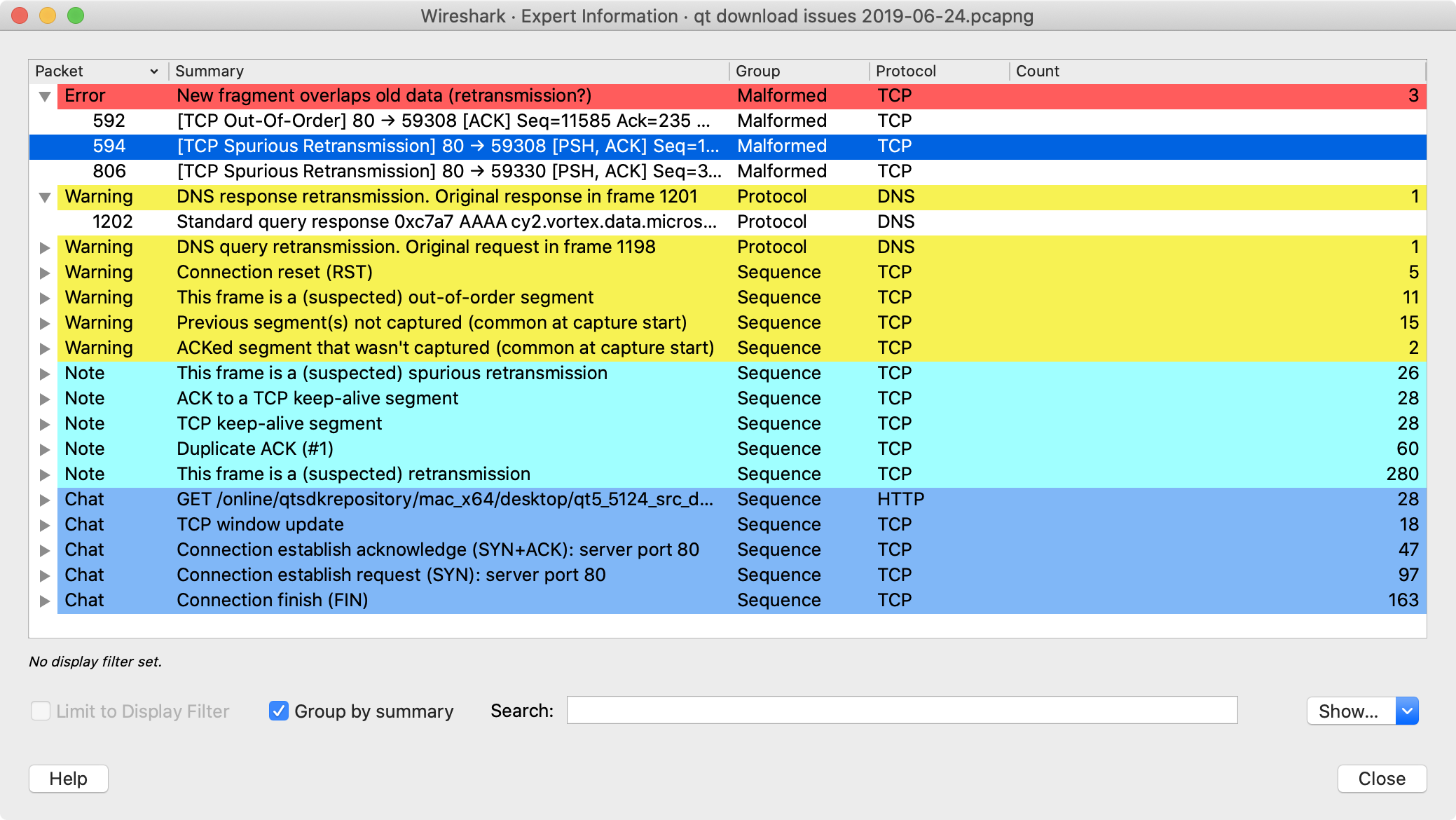Expand the TCP keep-alive segment note
The width and height of the screenshot is (1456, 820).
(x=44, y=423)
